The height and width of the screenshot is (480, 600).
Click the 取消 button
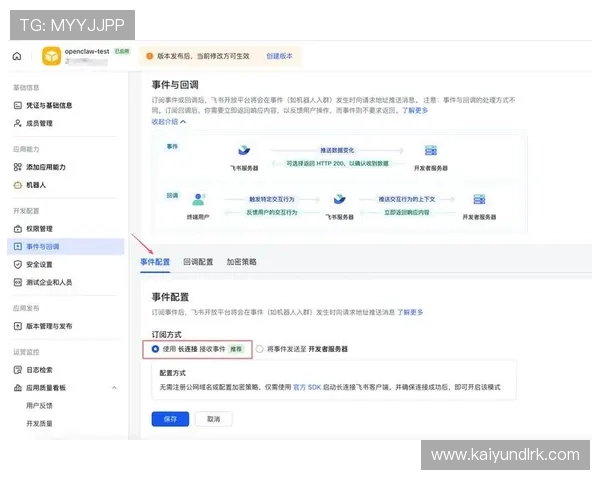(x=214, y=419)
